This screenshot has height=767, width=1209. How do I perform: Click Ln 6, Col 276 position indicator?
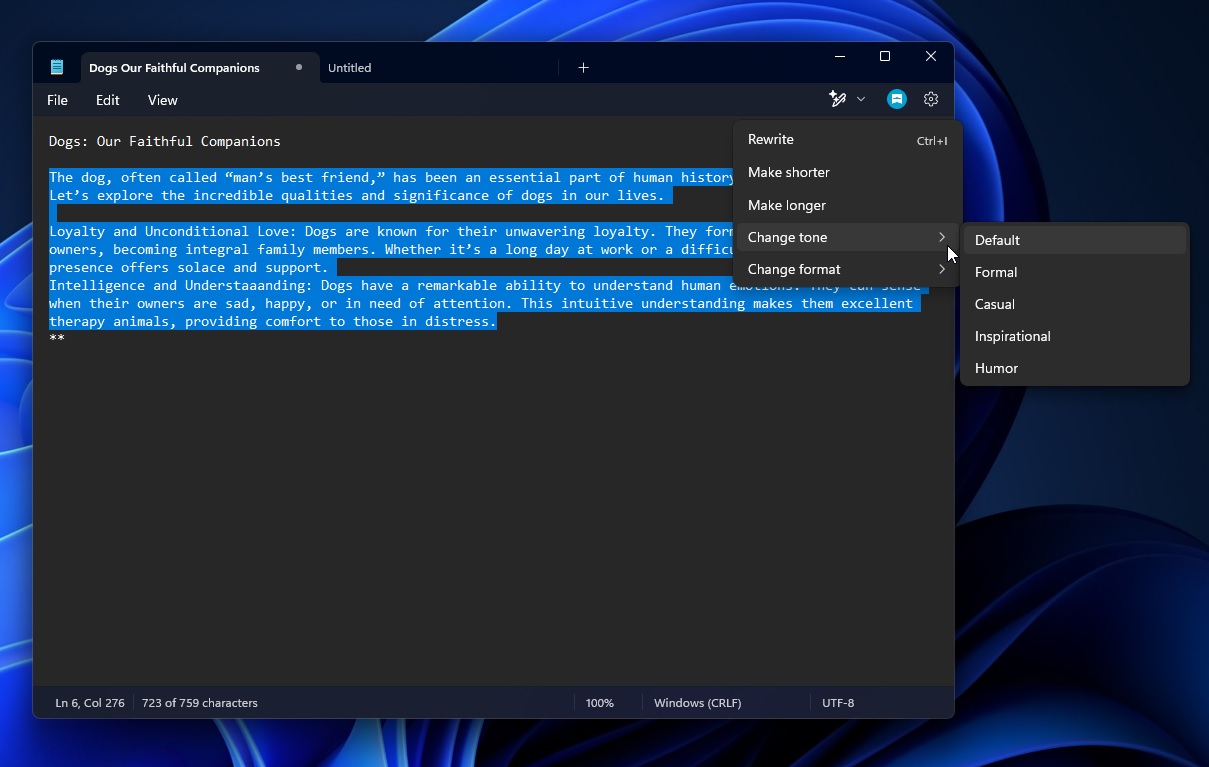(x=90, y=703)
